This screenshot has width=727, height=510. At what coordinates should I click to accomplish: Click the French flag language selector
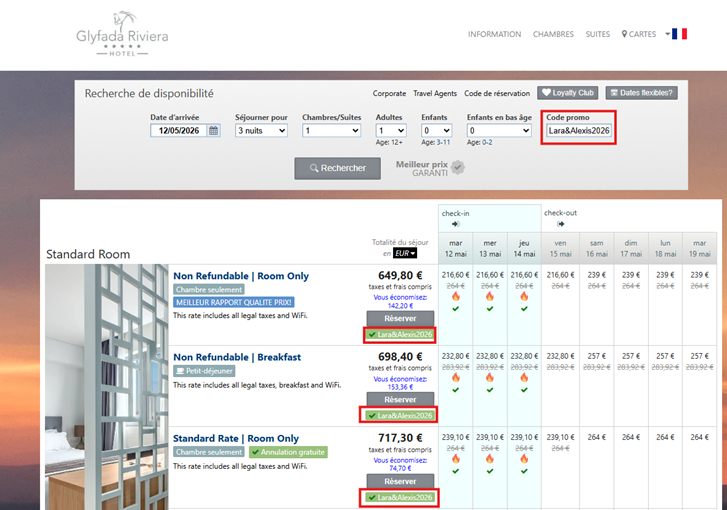pos(679,34)
